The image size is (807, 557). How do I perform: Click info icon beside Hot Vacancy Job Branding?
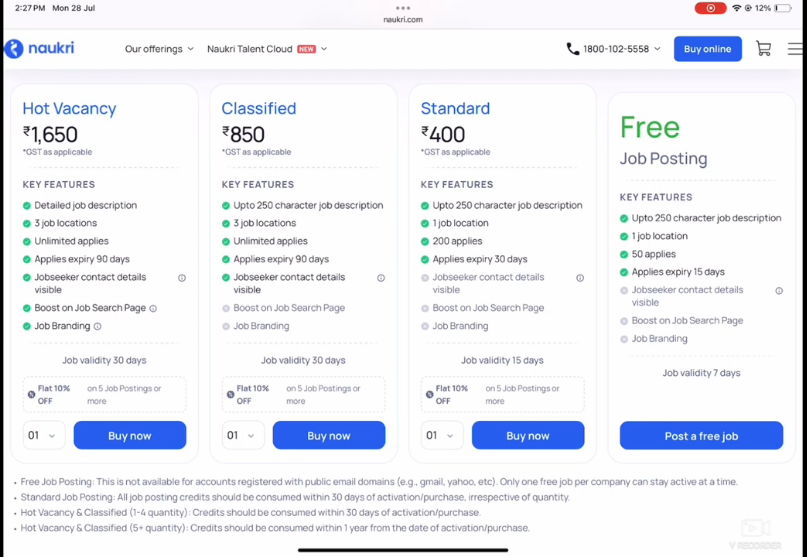(97, 326)
